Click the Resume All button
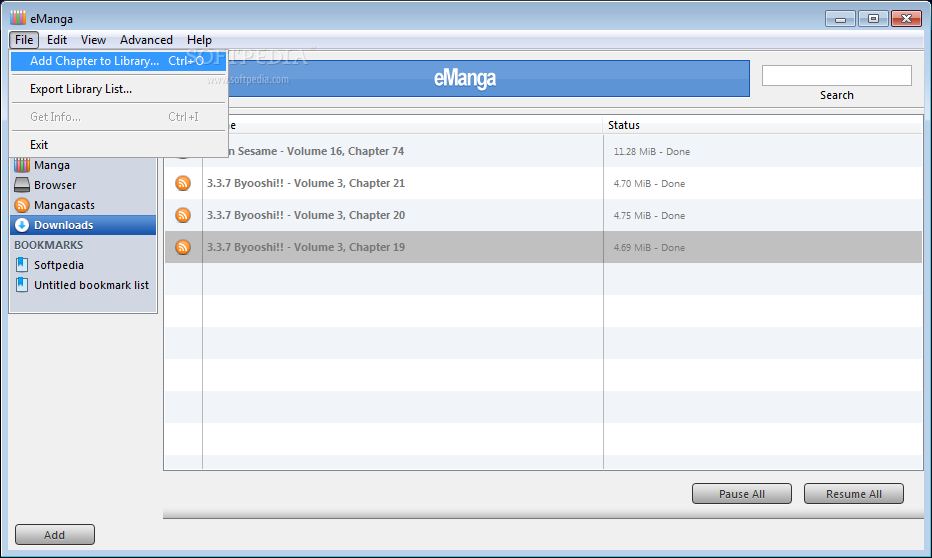Image resolution: width=932 pixels, height=558 pixels. 854,494
